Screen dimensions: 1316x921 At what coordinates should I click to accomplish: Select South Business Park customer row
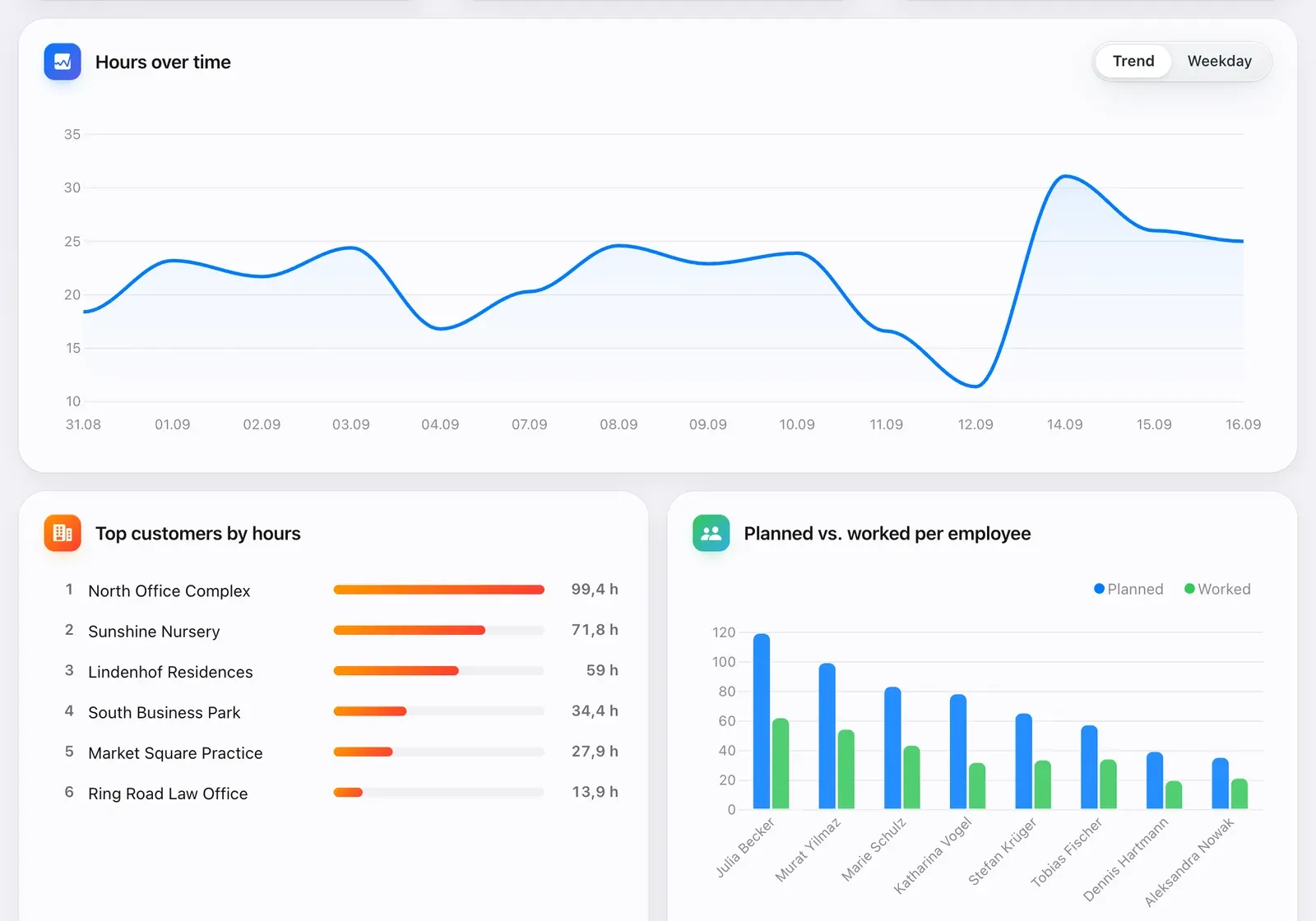coord(341,710)
